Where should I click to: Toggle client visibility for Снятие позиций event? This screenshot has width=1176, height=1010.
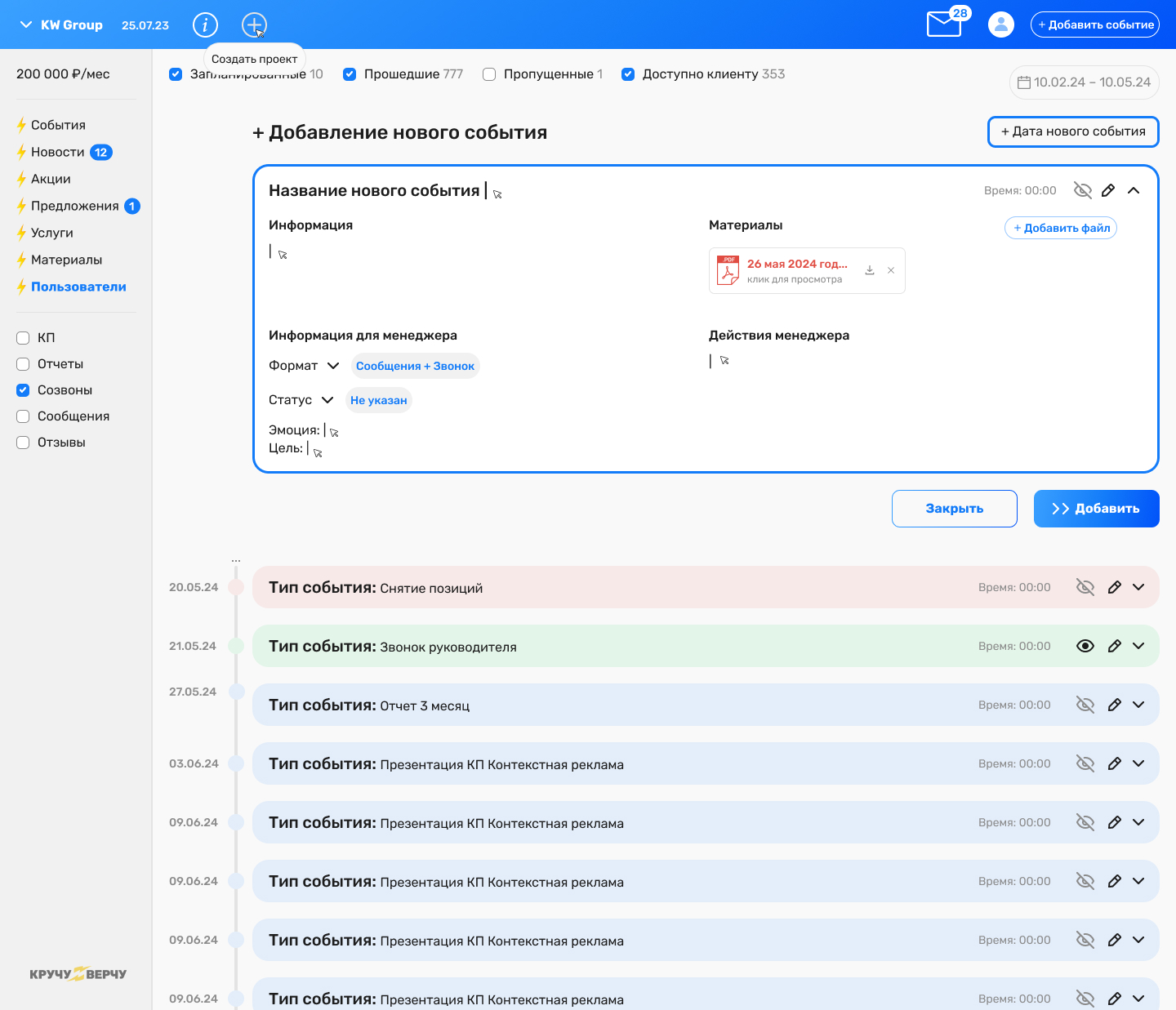coord(1085,587)
